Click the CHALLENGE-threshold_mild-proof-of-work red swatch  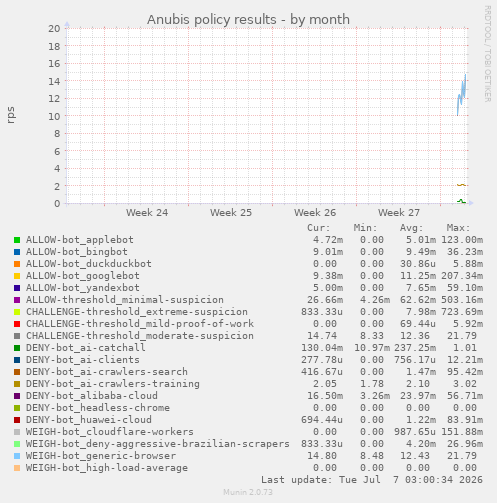click(17, 324)
